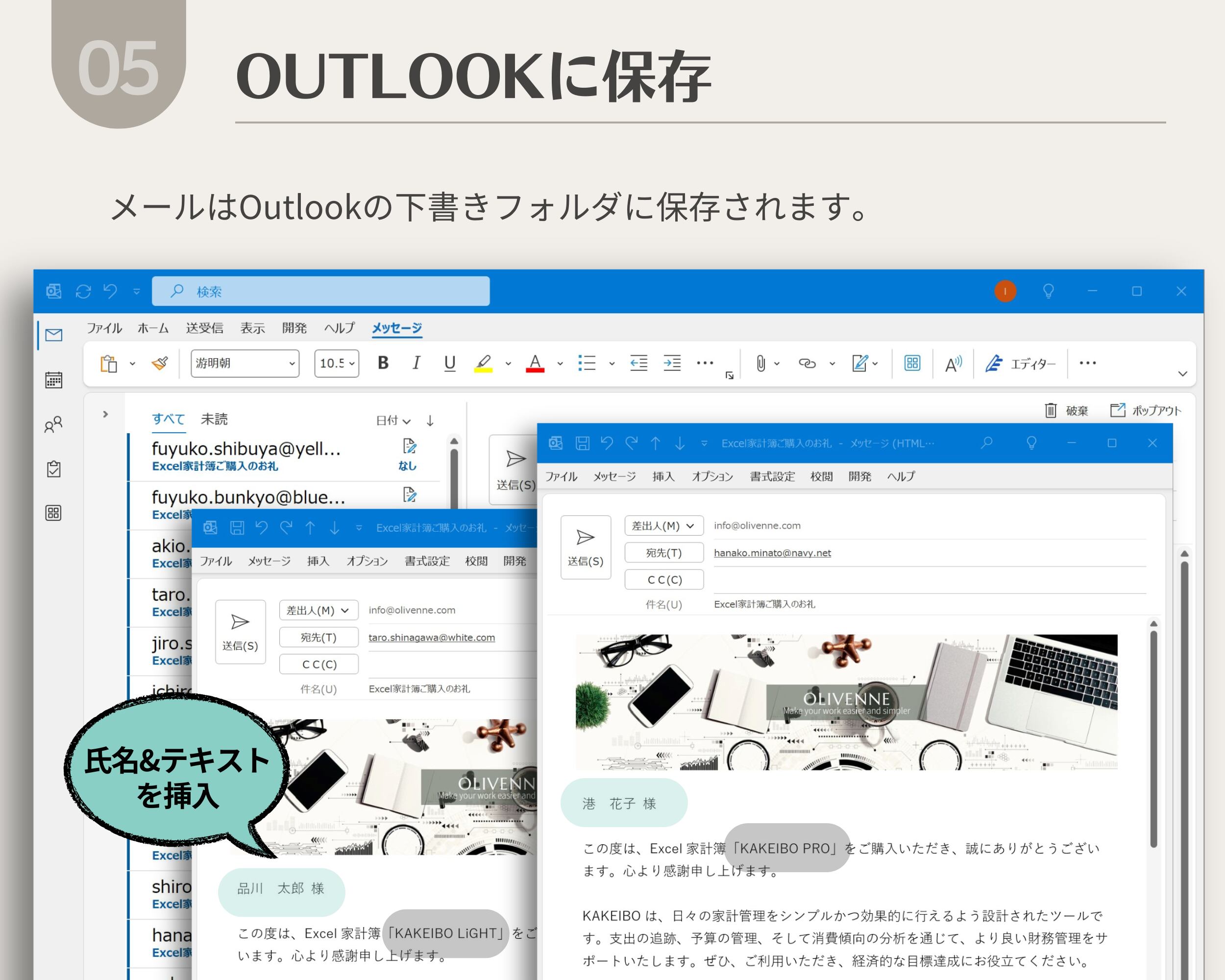Click the Format Painter brush icon
1225x980 pixels.
pos(160,363)
